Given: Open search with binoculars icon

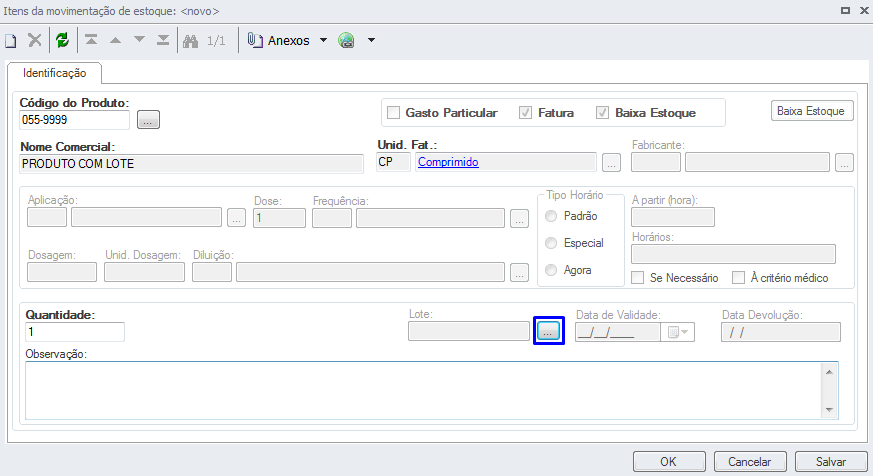Looking at the screenshot, I should pos(190,41).
